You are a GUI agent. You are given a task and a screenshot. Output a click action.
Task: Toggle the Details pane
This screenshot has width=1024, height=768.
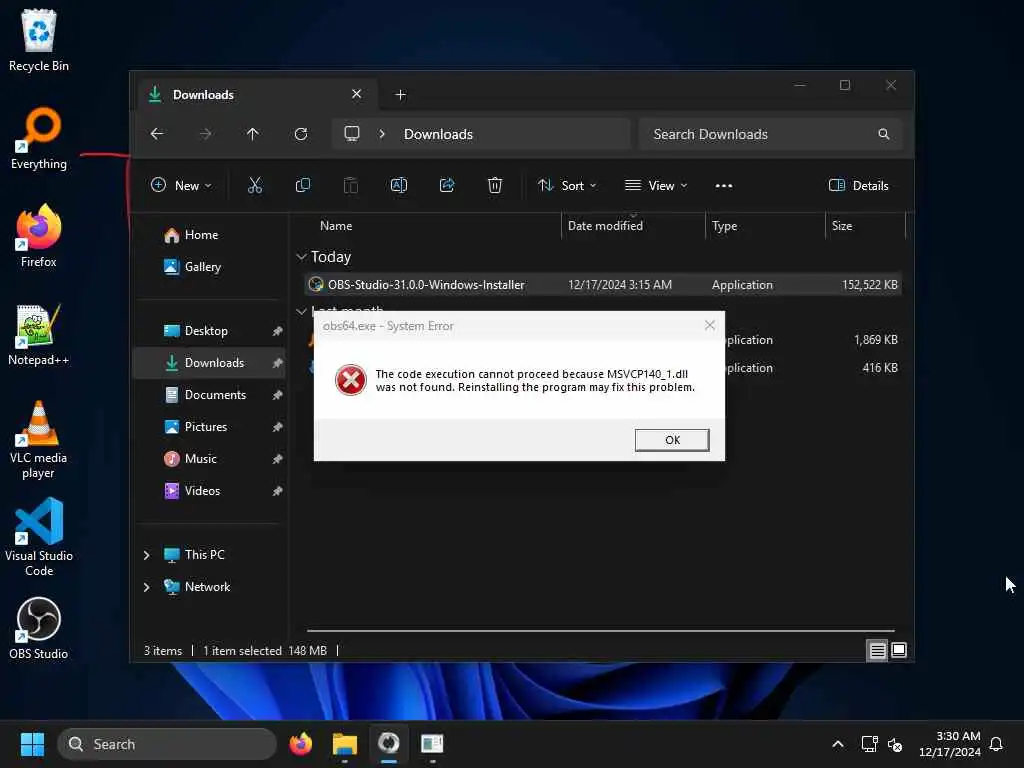(x=858, y=185)
